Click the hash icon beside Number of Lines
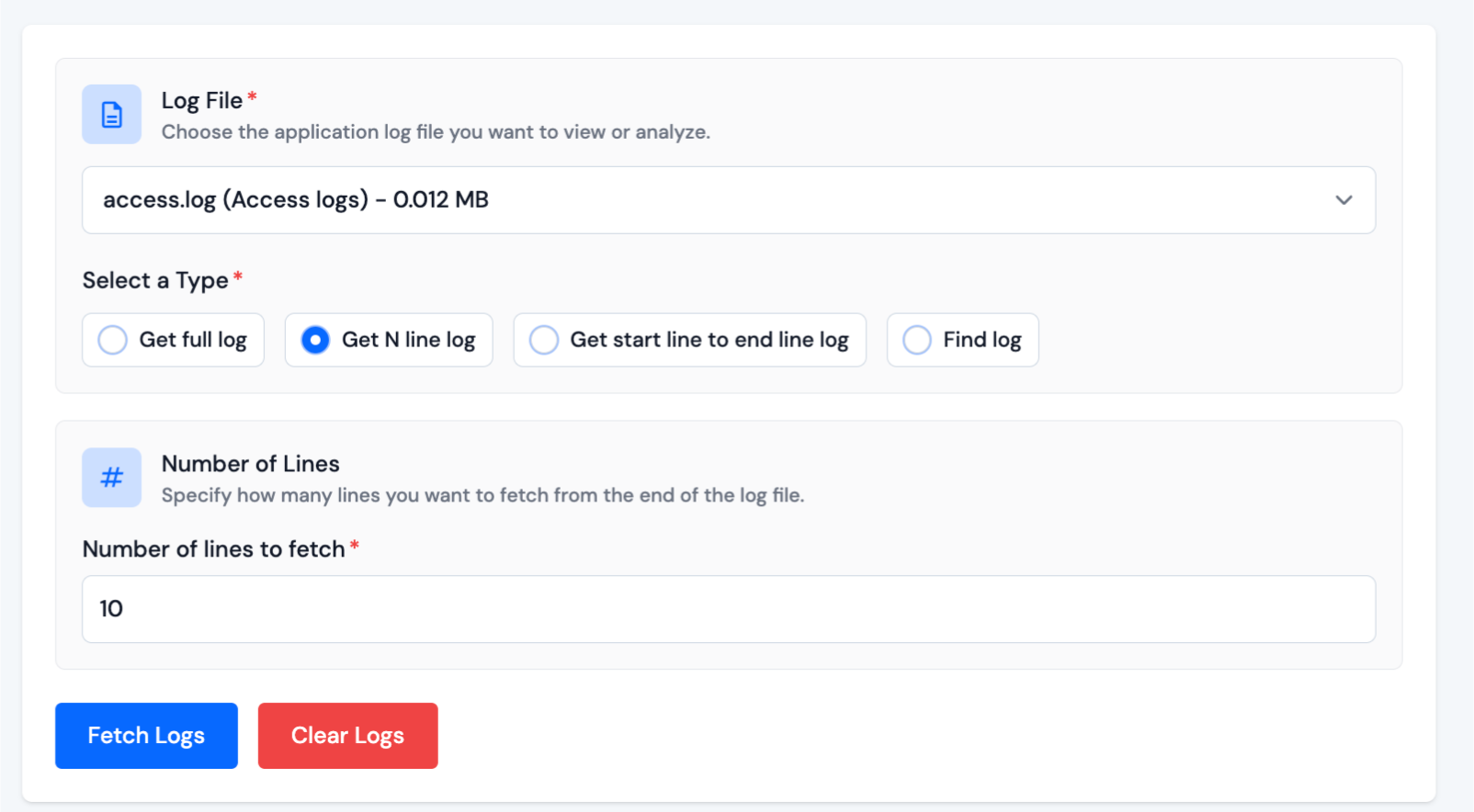Screen dimensions: 1474x812 (111, 478)
